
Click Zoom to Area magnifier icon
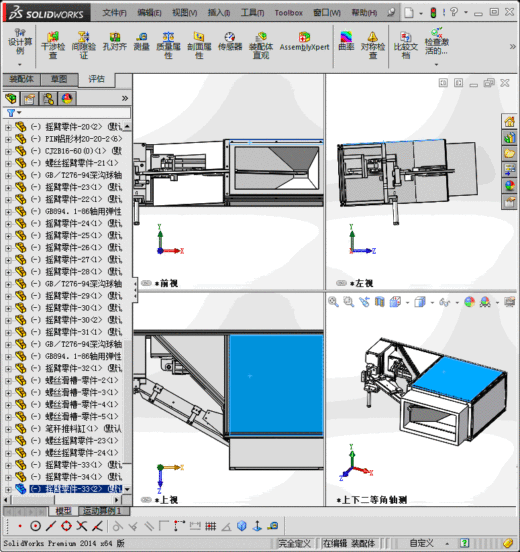pyautogui.click(x=349, y=302)
